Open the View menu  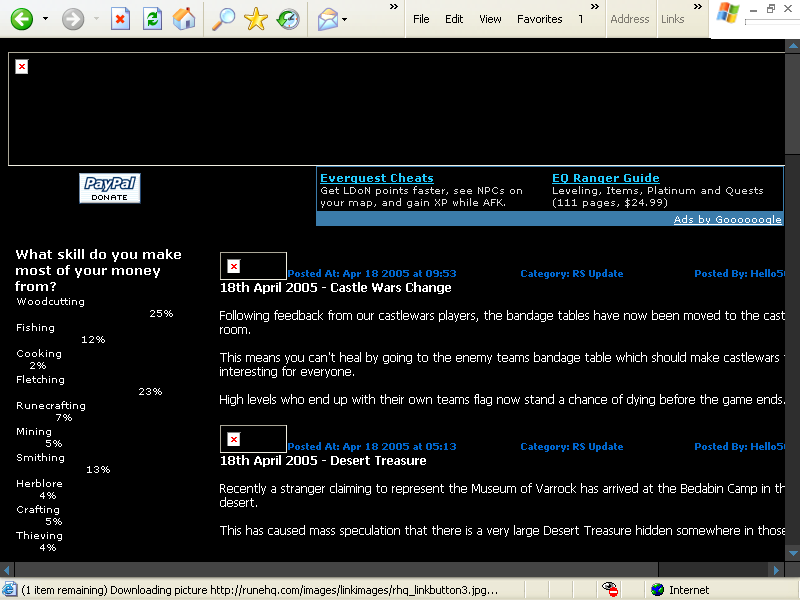pyautogui.click(x=490, y=19)
